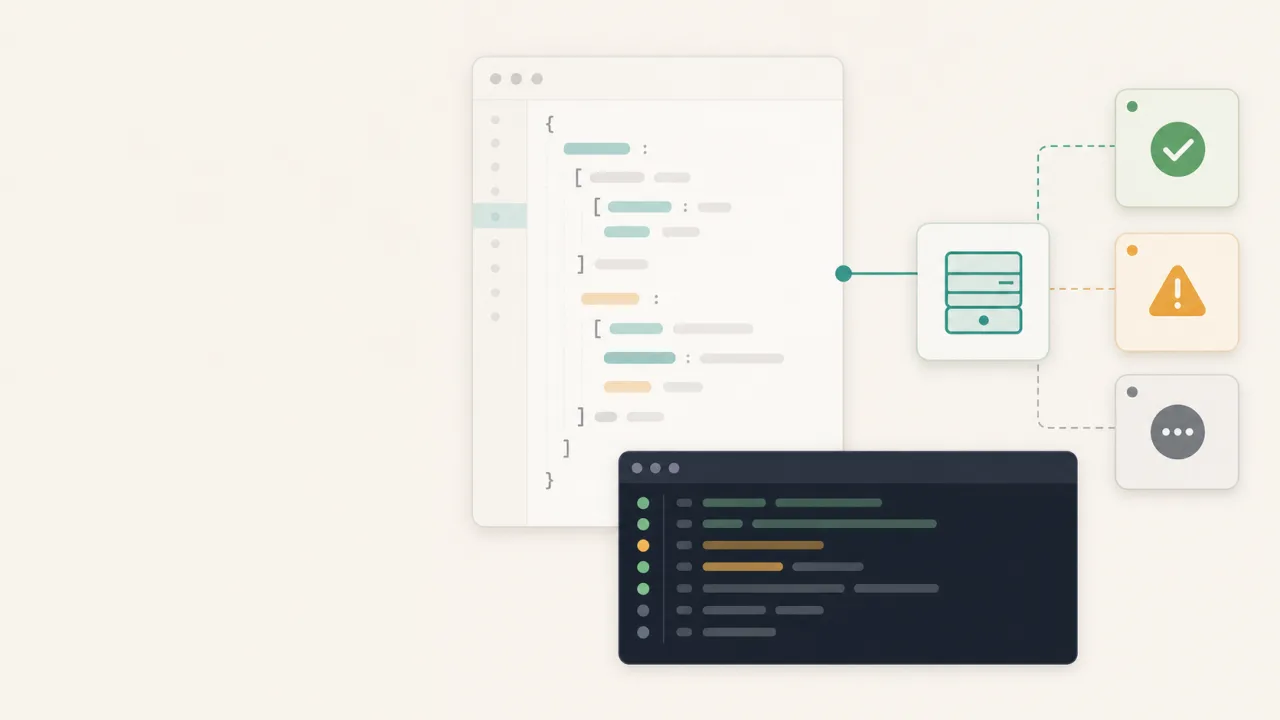The width and height of the screenshot is (1280, 720).
Task: Click the top teal key pill after the brace
Action: tap(597, 148)
